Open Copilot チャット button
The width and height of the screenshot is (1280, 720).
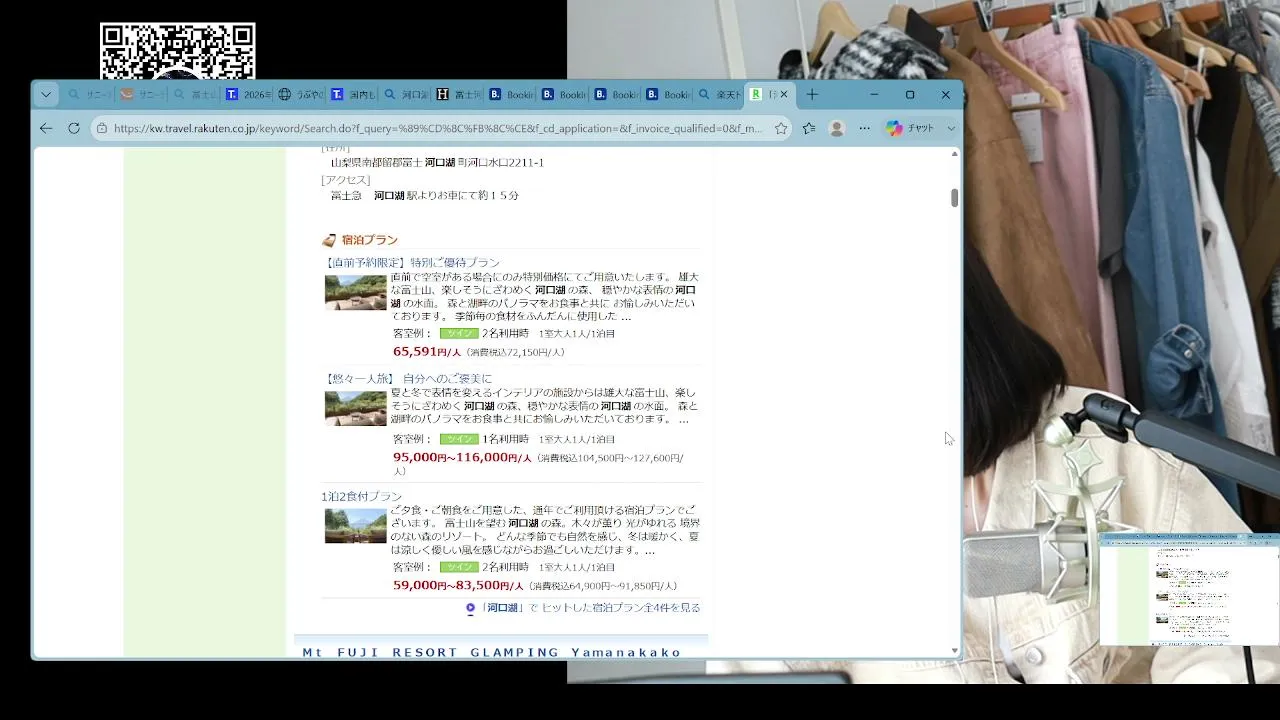(x=909, y=128)
